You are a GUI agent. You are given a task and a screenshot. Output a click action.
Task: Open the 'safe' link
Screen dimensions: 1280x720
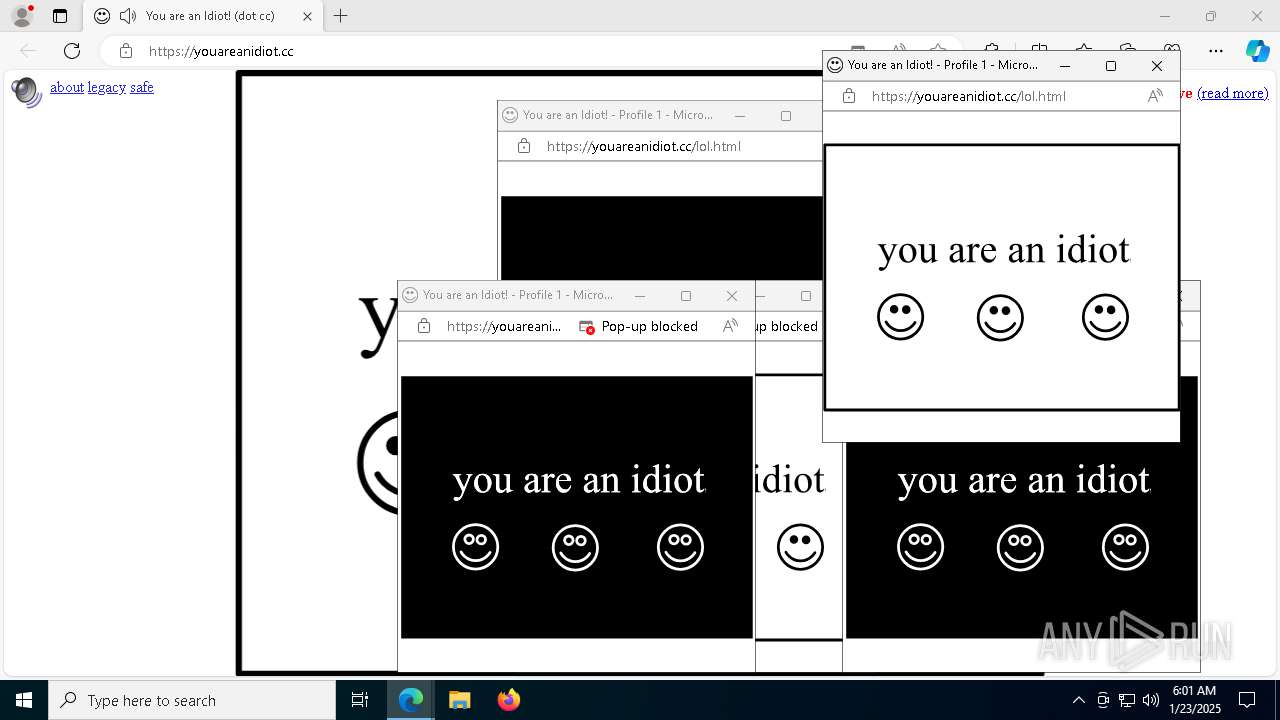pos(142,88)
